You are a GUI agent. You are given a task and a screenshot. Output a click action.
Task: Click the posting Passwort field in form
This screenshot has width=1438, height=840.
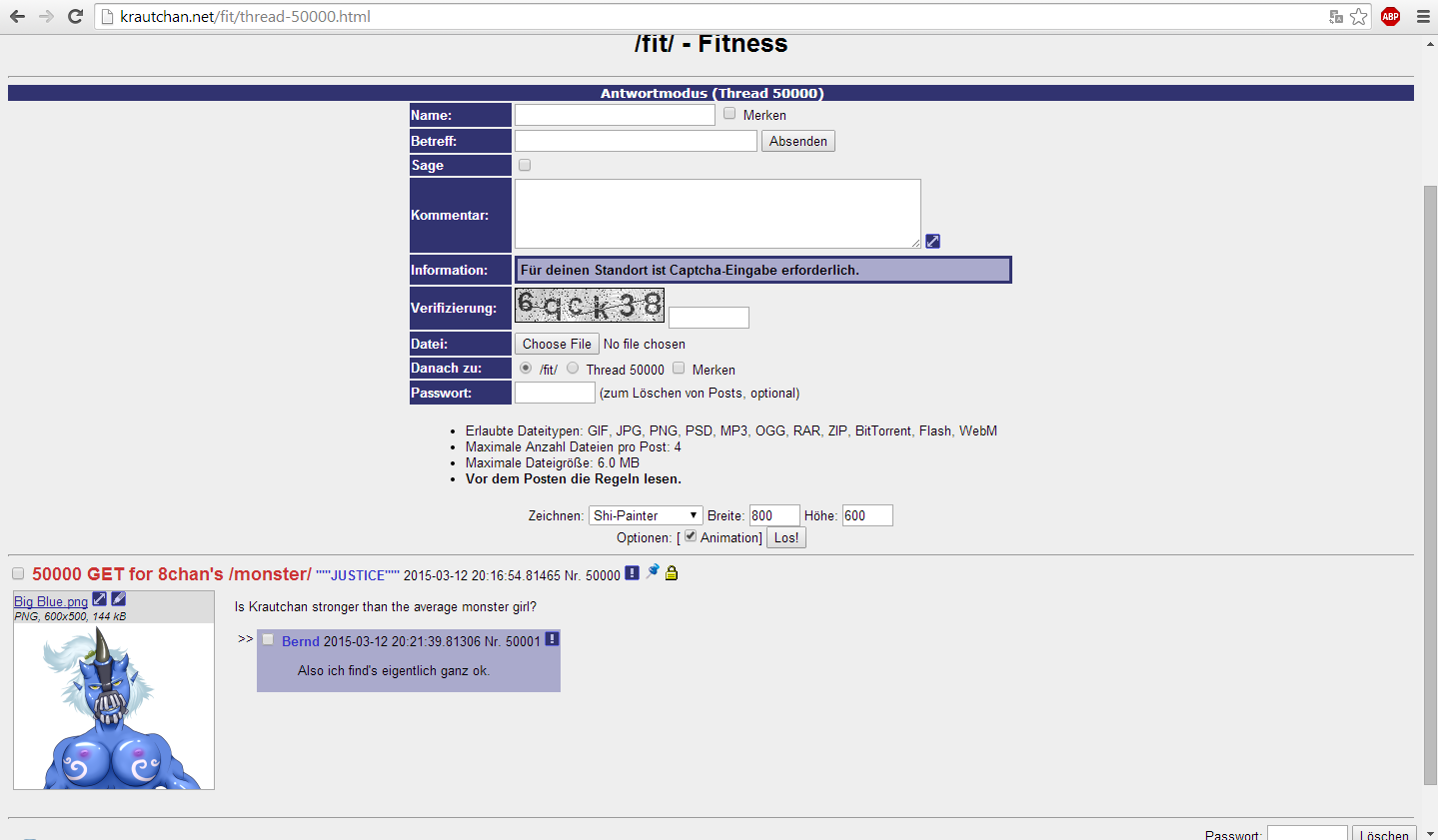pos(555,393)
